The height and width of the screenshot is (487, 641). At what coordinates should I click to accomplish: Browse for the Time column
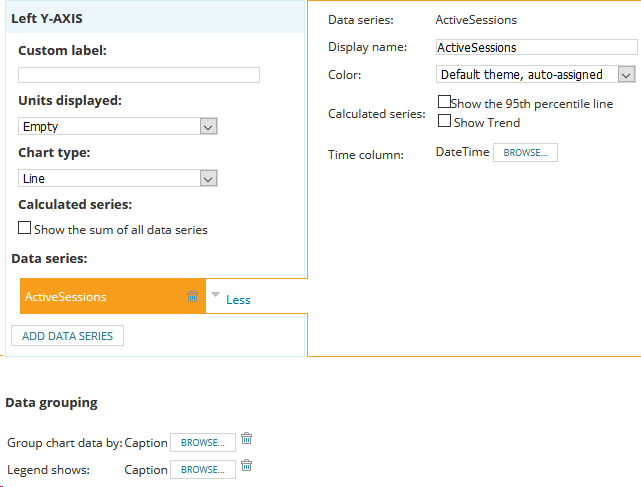(x=525, y=153)
